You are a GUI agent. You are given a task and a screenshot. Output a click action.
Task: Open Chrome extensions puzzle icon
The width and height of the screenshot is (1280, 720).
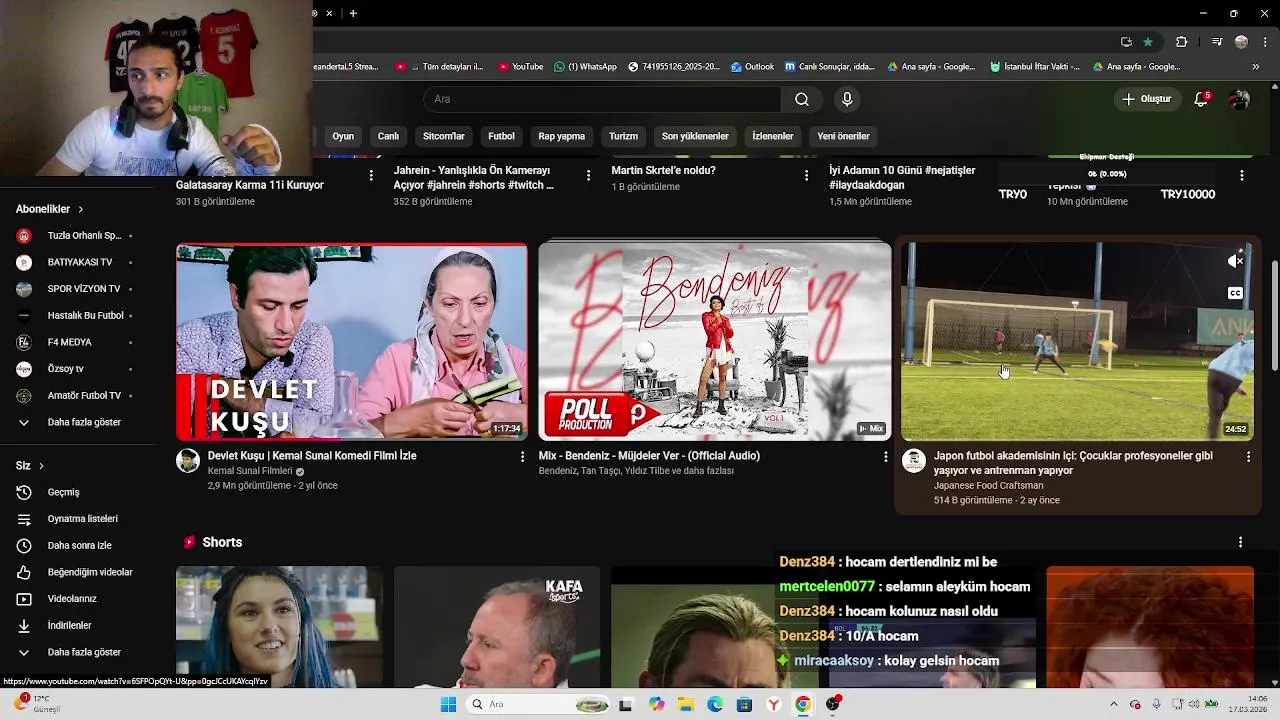point(1181,42)
